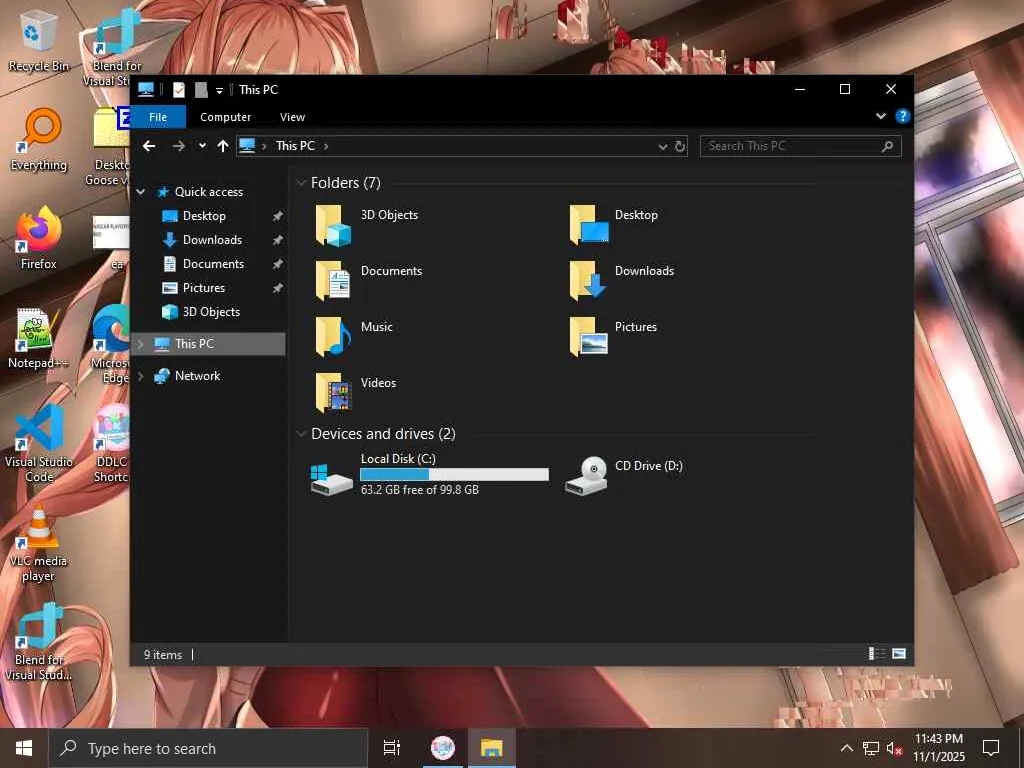
Task: Select the Everything desktop shortcut
Action: [39, 140]
